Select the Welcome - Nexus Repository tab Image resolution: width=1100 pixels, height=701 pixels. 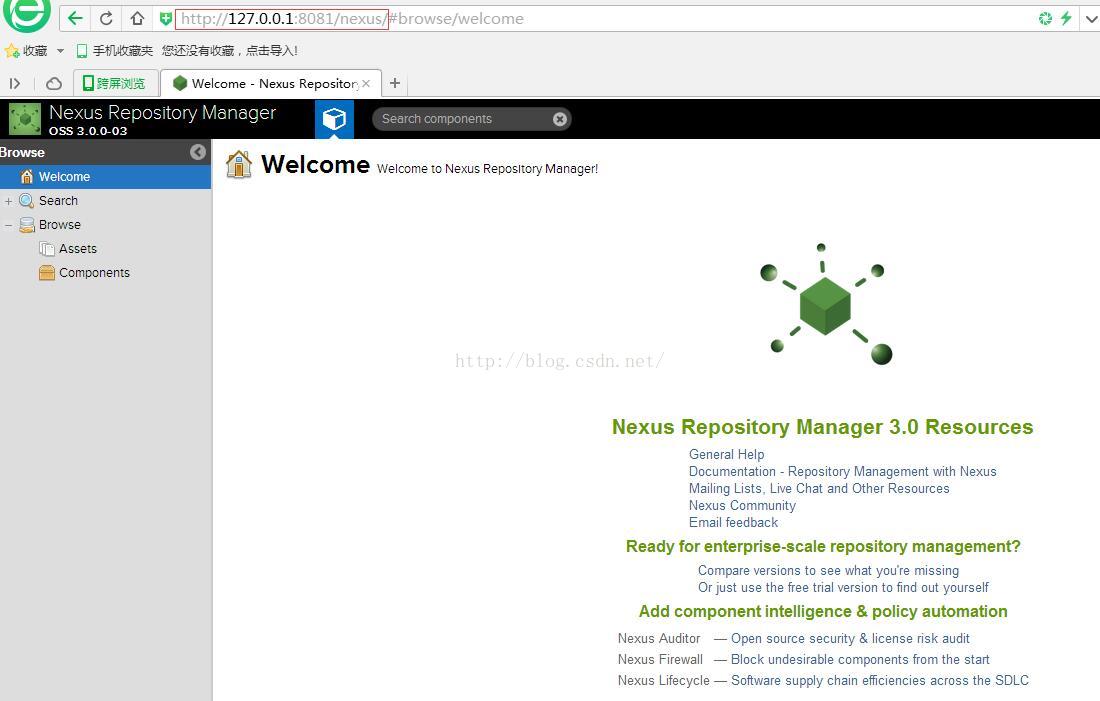270,84
